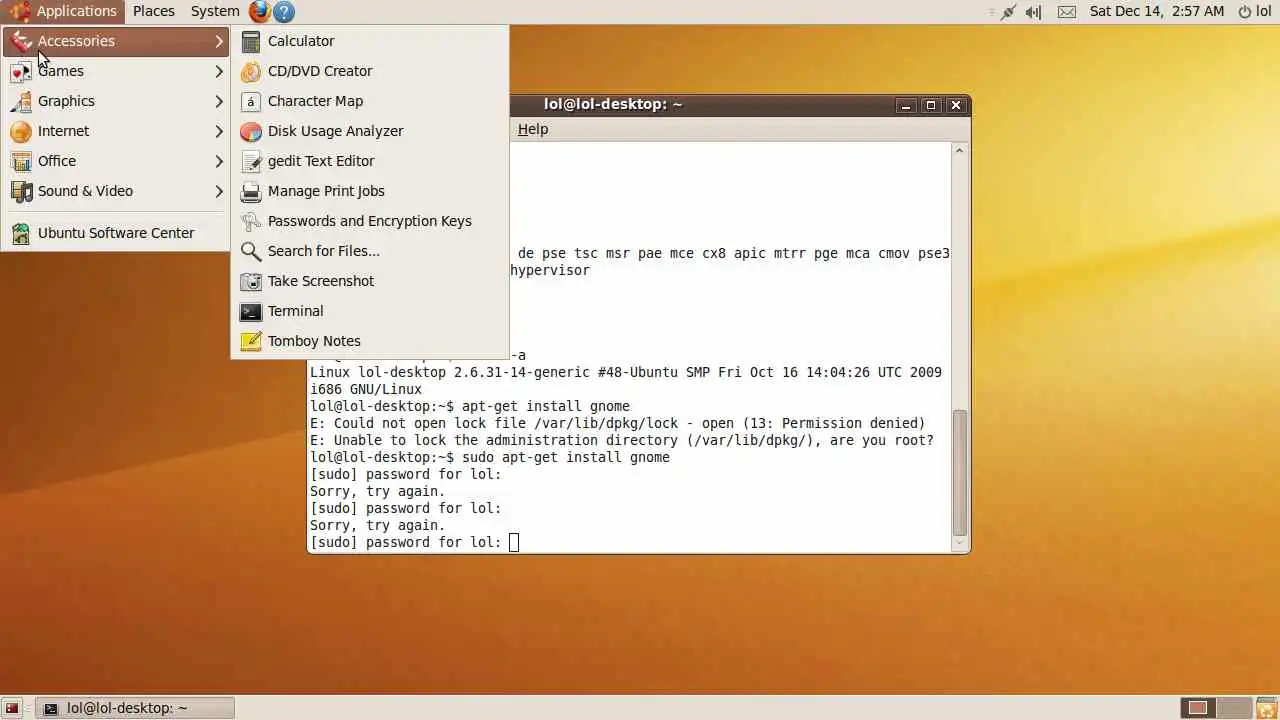
Task: Open the Places menu
Action: pos(154,11)
